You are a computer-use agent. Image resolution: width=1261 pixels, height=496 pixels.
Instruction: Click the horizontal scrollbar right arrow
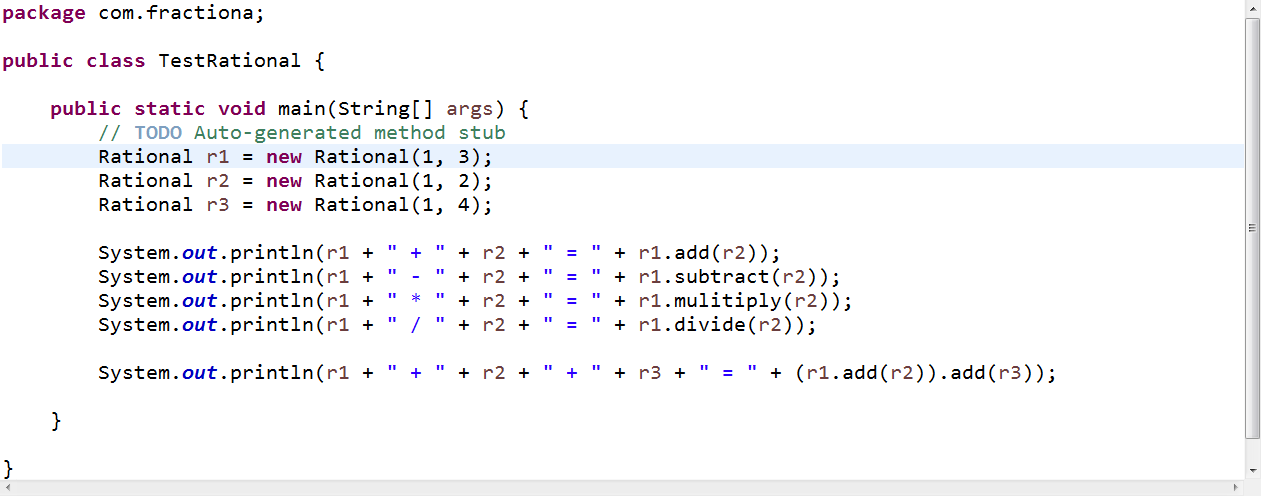(1236, 487)
